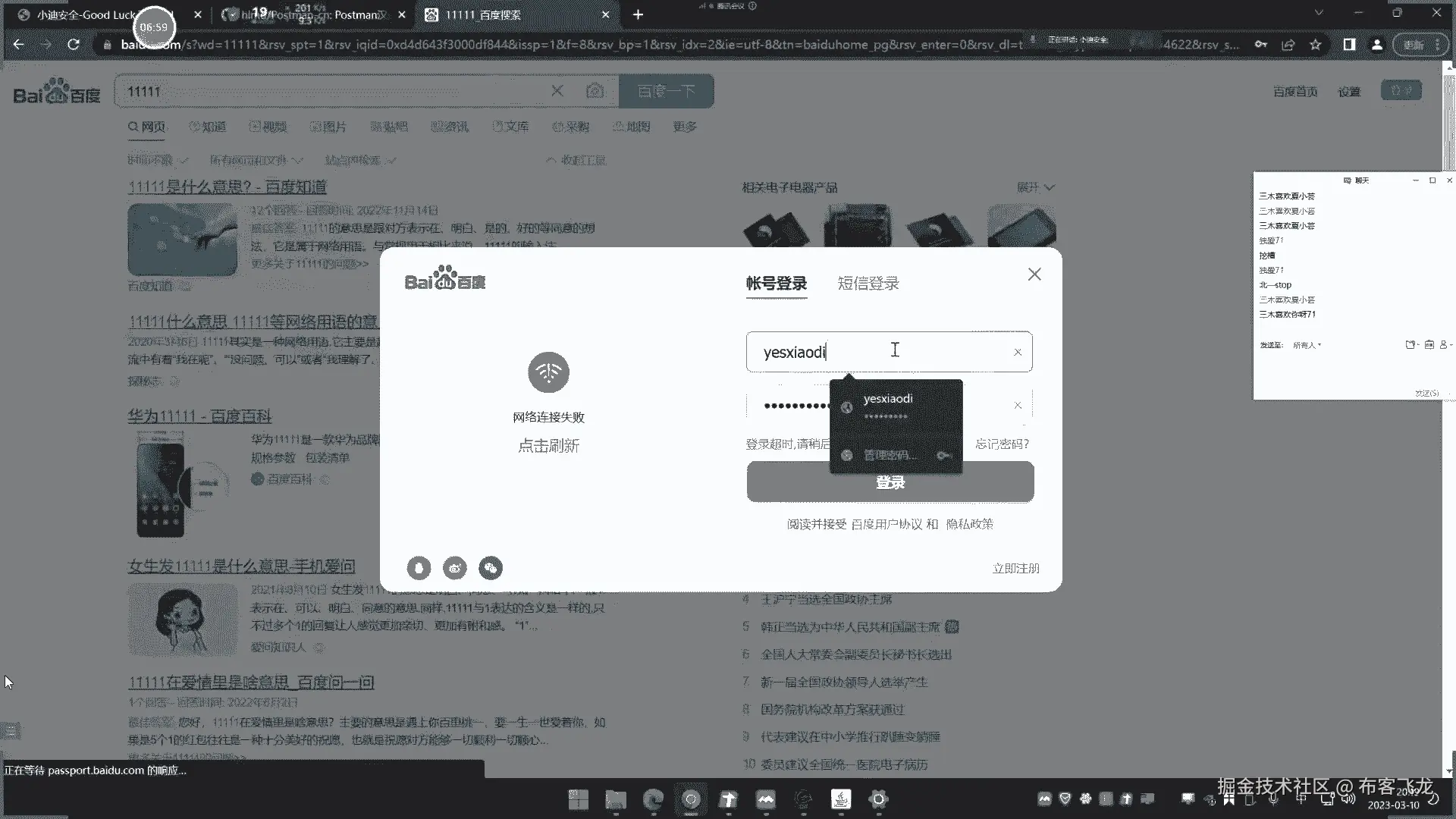
Task: Select the 帐号登录 tab
Action: pos(776,284)
